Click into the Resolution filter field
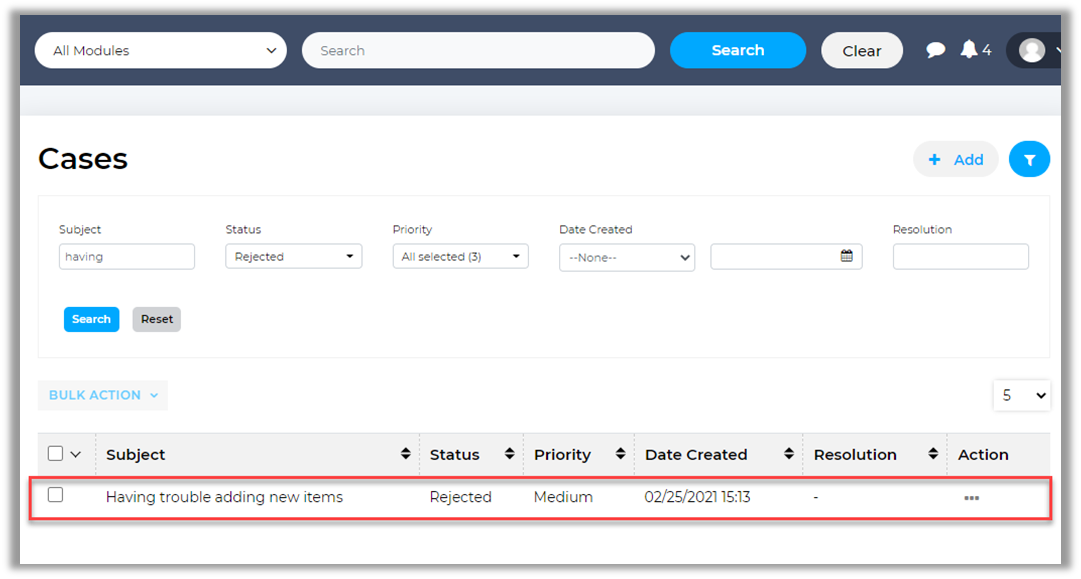This screenshot has height=579, width=1081. pyautogui.click(x=960, y=257)
